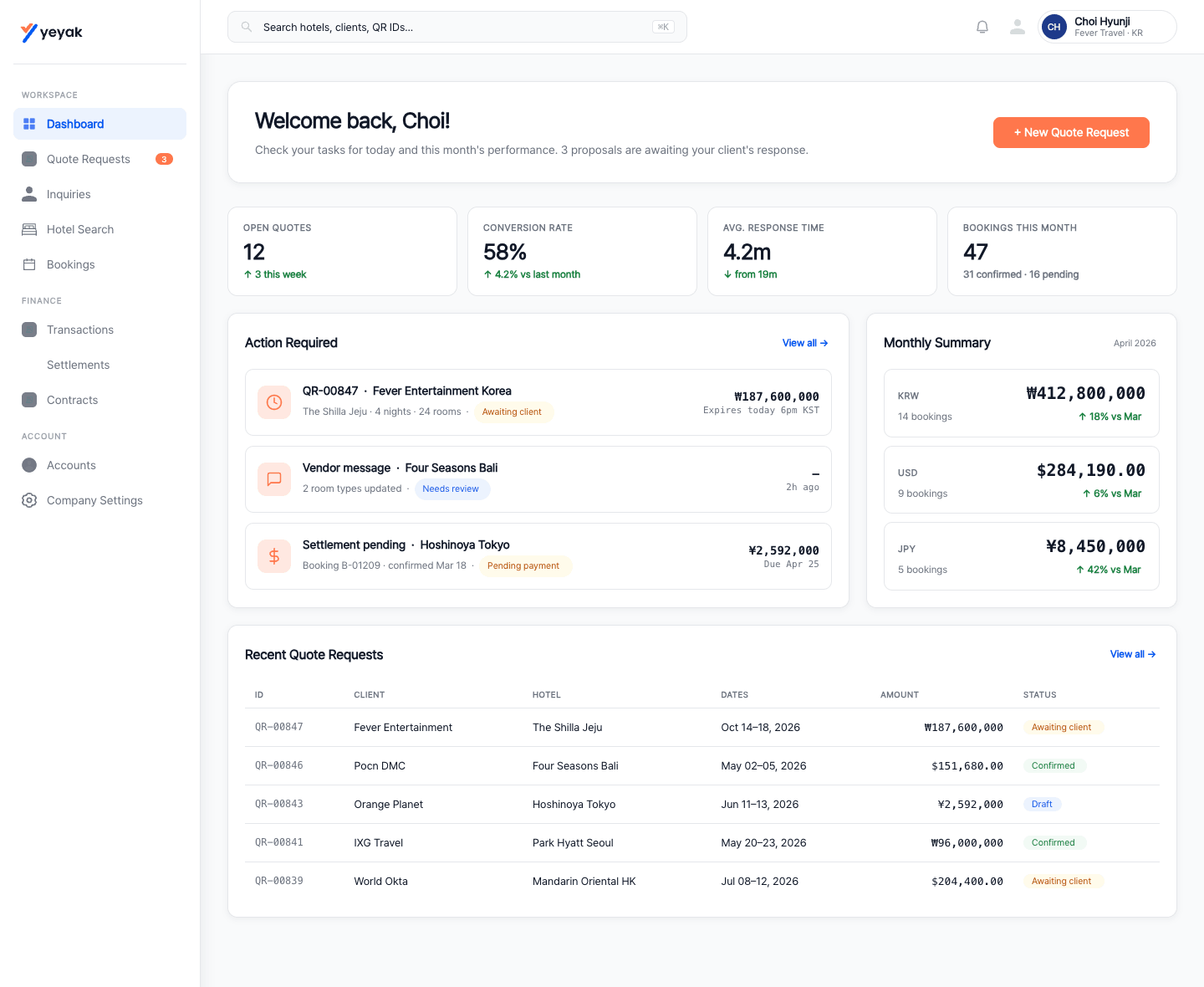Open Settlements in the sidebar
The height and width of the screenshot is (987, 1204).
point(99,365)
